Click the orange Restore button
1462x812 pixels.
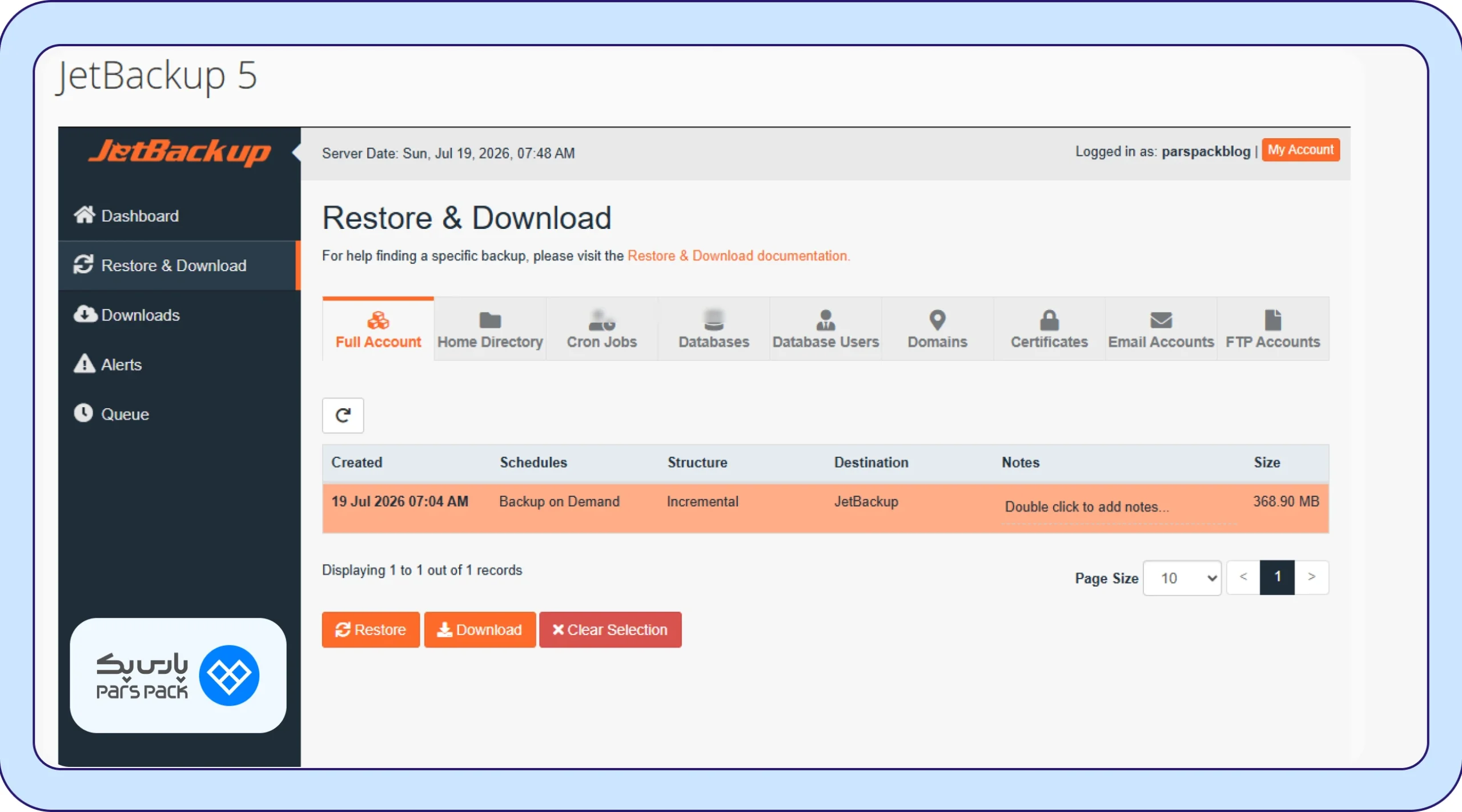click(371, 629)
